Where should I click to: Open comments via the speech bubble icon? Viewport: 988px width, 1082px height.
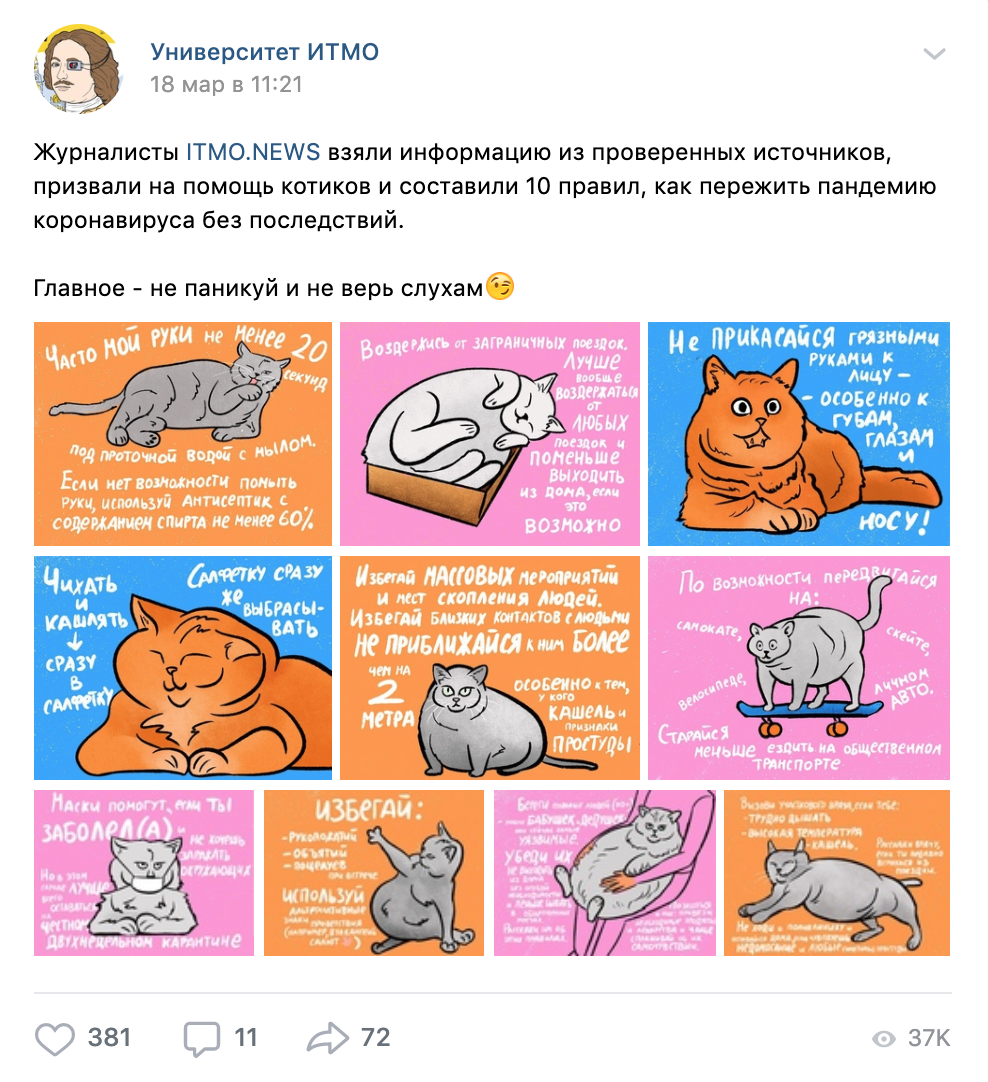(x=201, y=1038)
